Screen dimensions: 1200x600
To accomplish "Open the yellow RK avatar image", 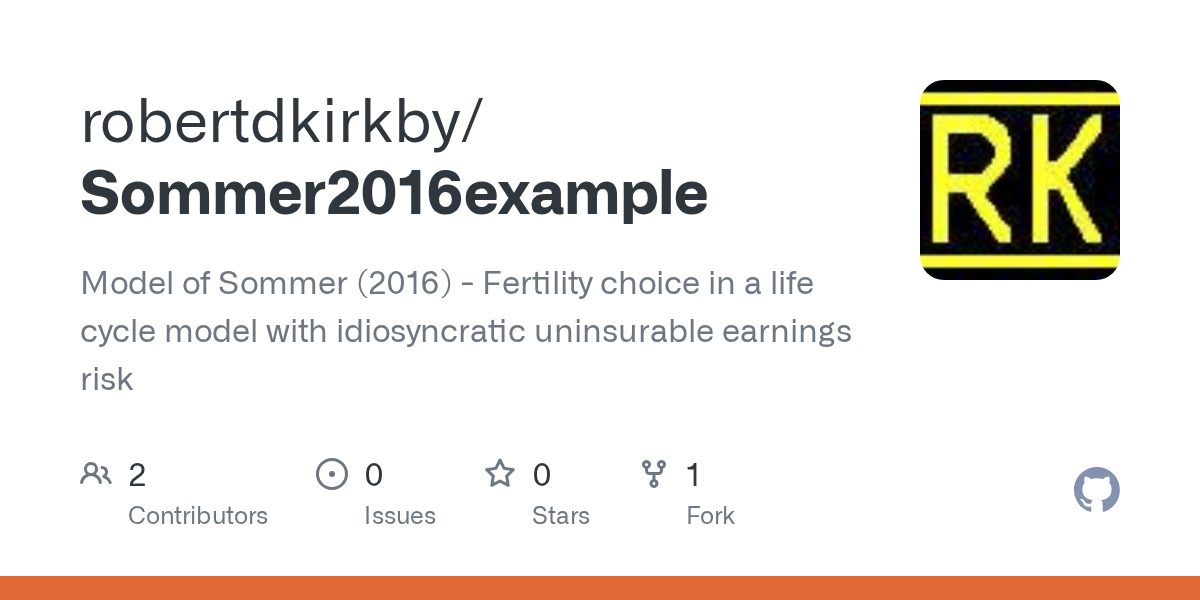I will point(1020,180).
